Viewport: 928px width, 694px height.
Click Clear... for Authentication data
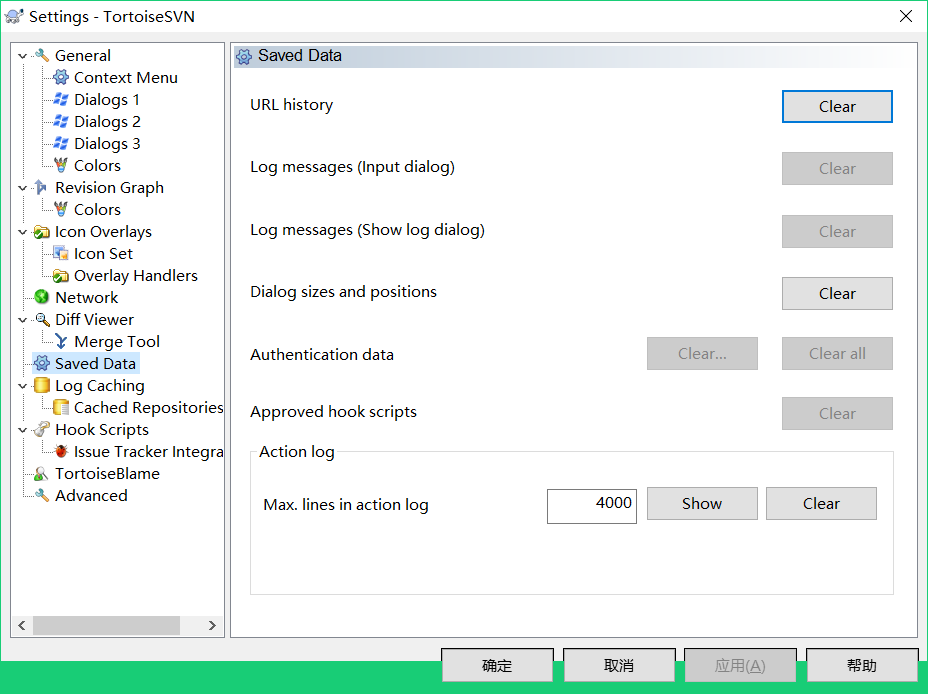(702, 354)
